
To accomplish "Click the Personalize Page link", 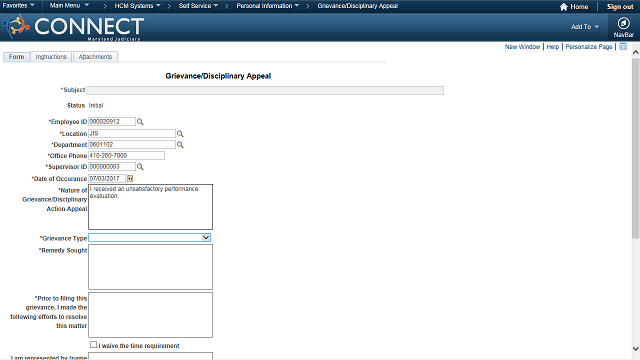I will 589,47.
